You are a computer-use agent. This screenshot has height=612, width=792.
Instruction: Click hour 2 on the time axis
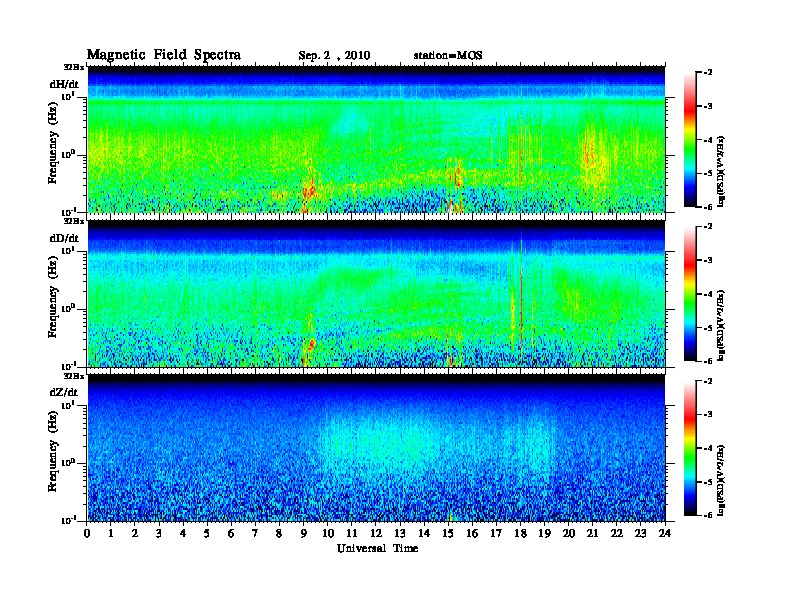click(x=135, y=533)
